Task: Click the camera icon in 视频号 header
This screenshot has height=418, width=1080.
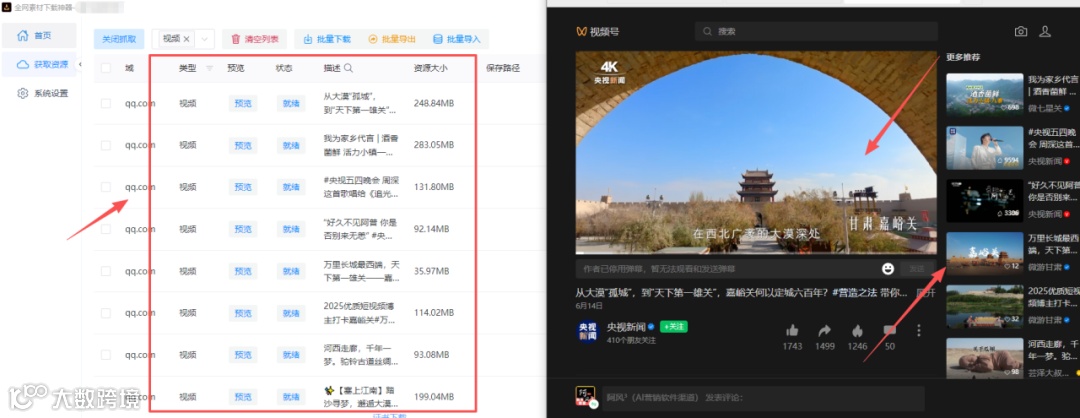Action: 1021,31
